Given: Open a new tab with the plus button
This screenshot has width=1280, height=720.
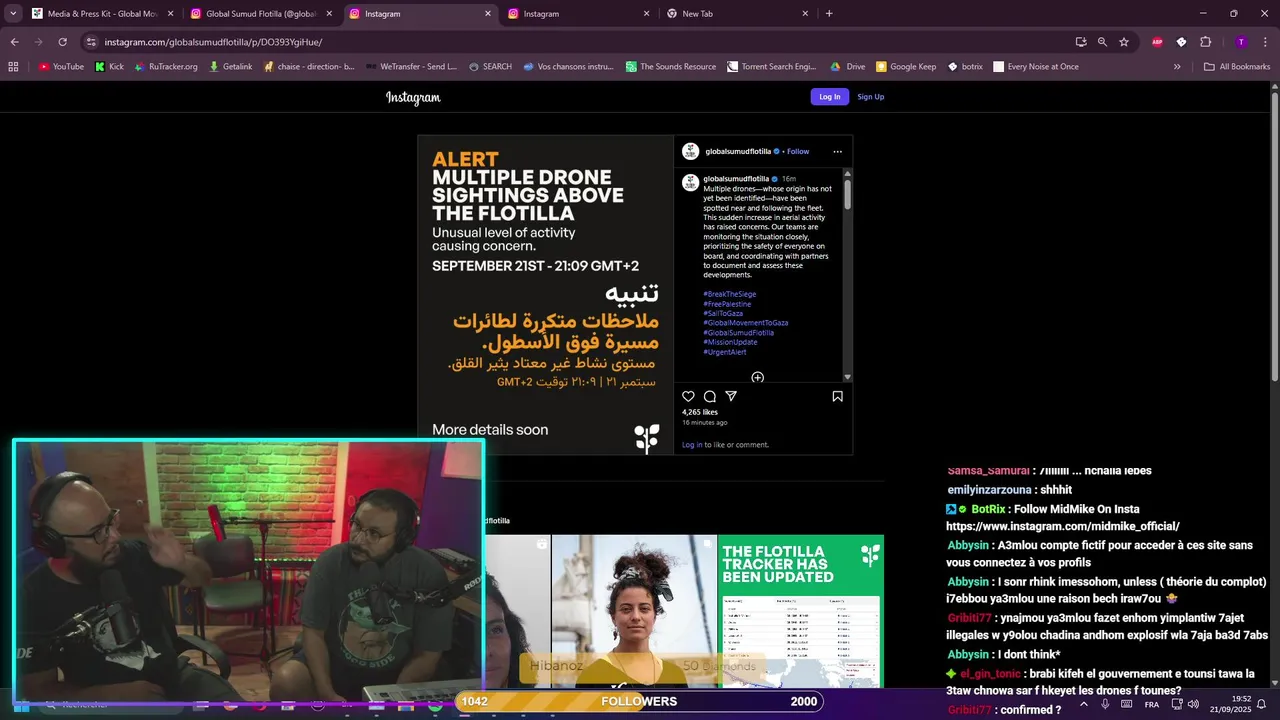Looking at the screenshot, I should (829, 14).
